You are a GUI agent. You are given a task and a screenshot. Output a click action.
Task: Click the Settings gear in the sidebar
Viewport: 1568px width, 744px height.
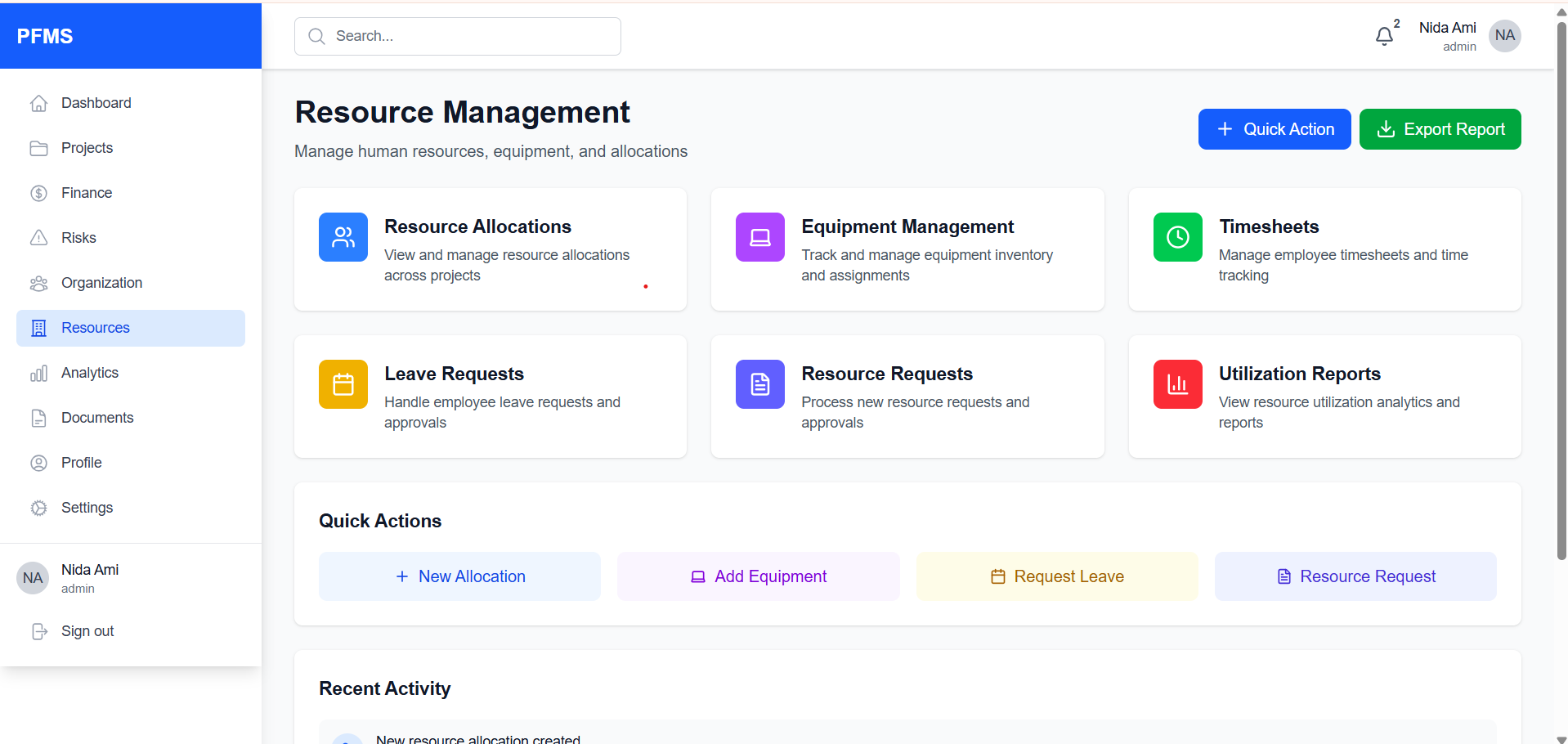coord(39,507)
